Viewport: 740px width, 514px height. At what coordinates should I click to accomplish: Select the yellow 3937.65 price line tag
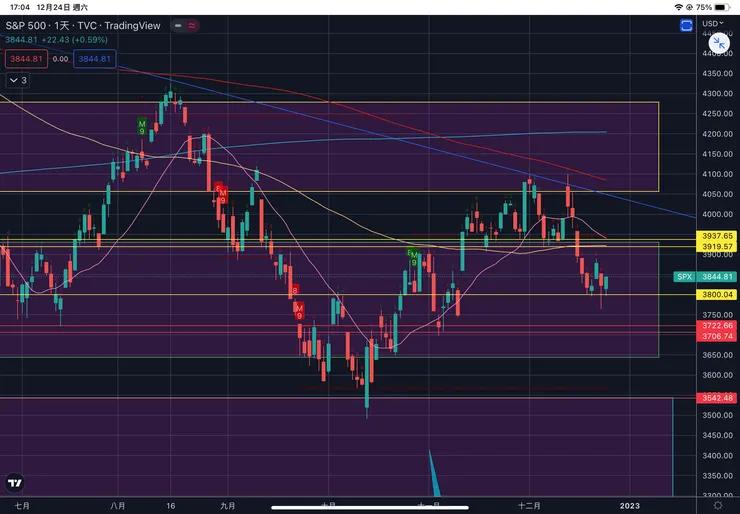(717, 236)
